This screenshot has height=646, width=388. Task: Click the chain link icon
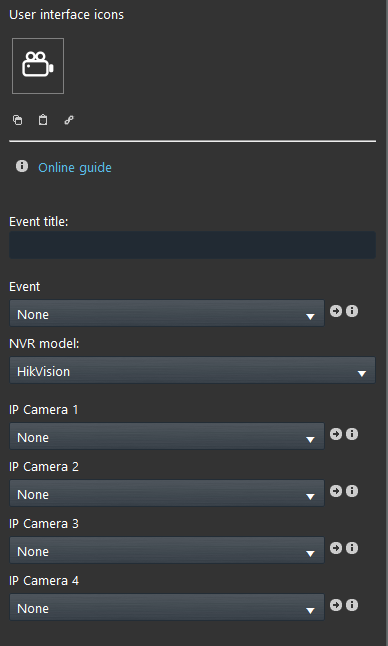pos(69,120)
